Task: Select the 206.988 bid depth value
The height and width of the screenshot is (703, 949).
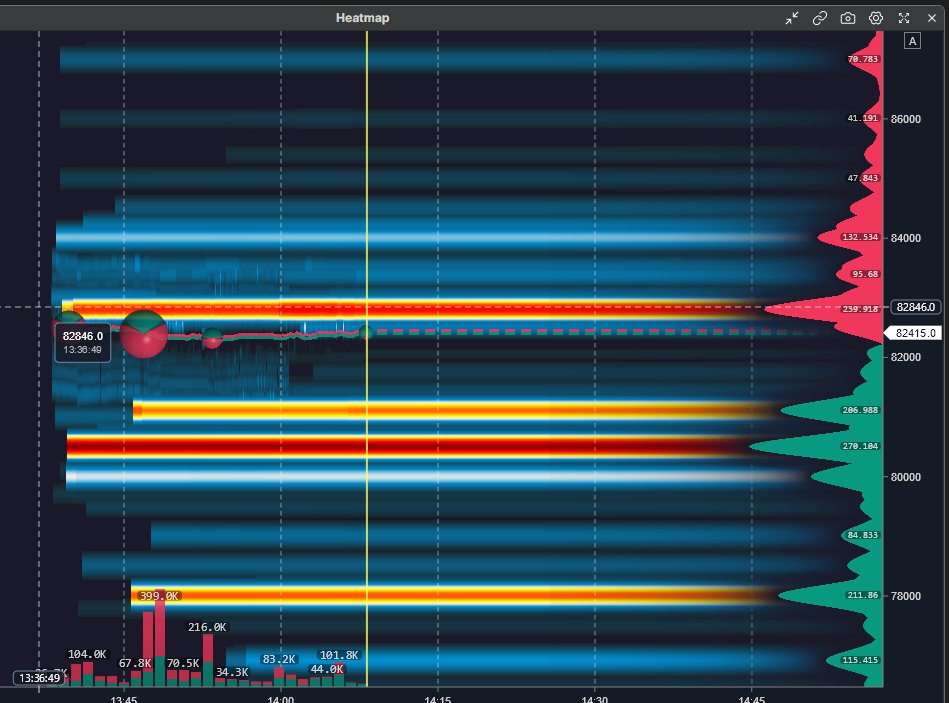Action: coord(860,410)
